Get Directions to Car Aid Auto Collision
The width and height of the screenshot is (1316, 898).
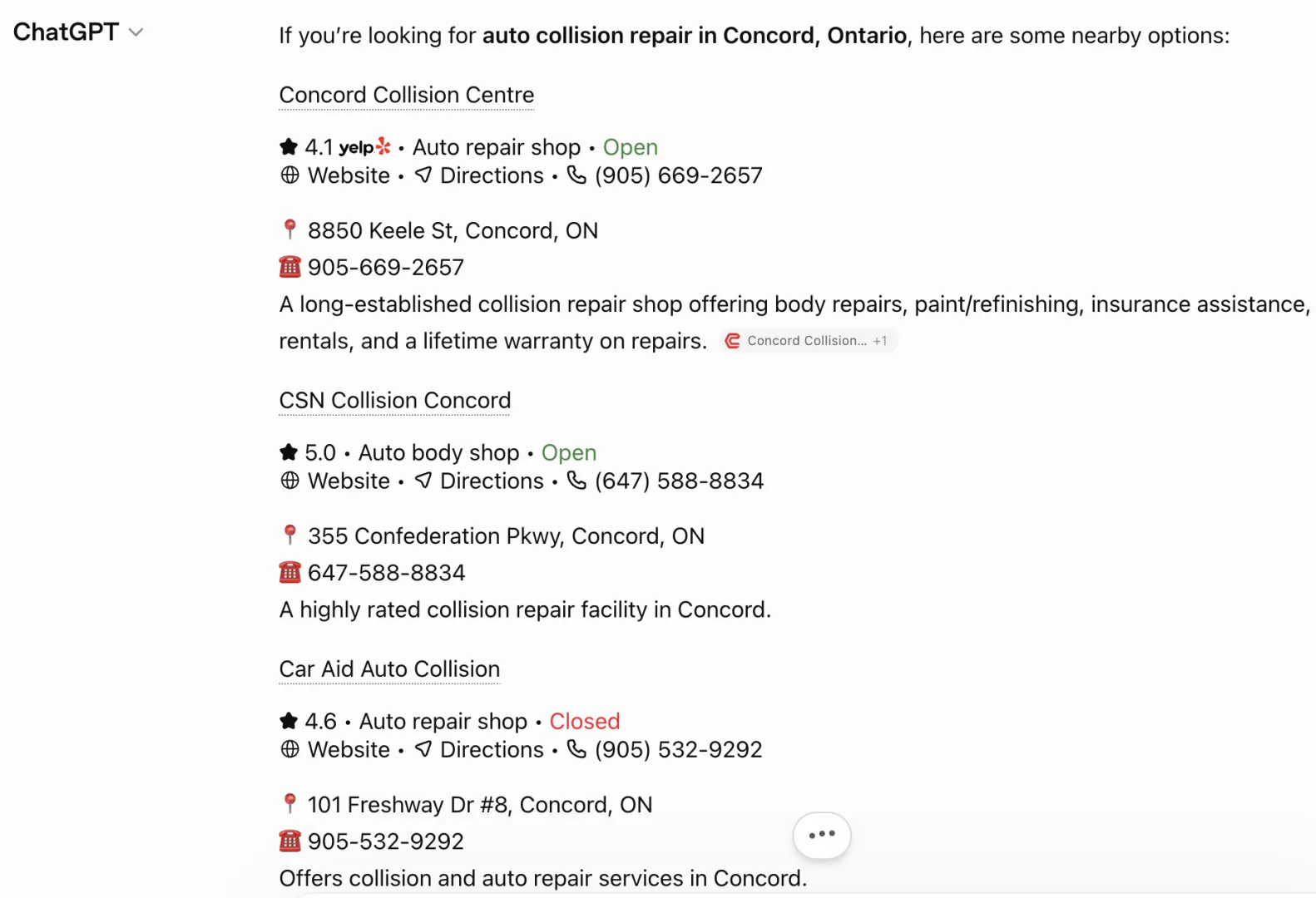[480, 749]
